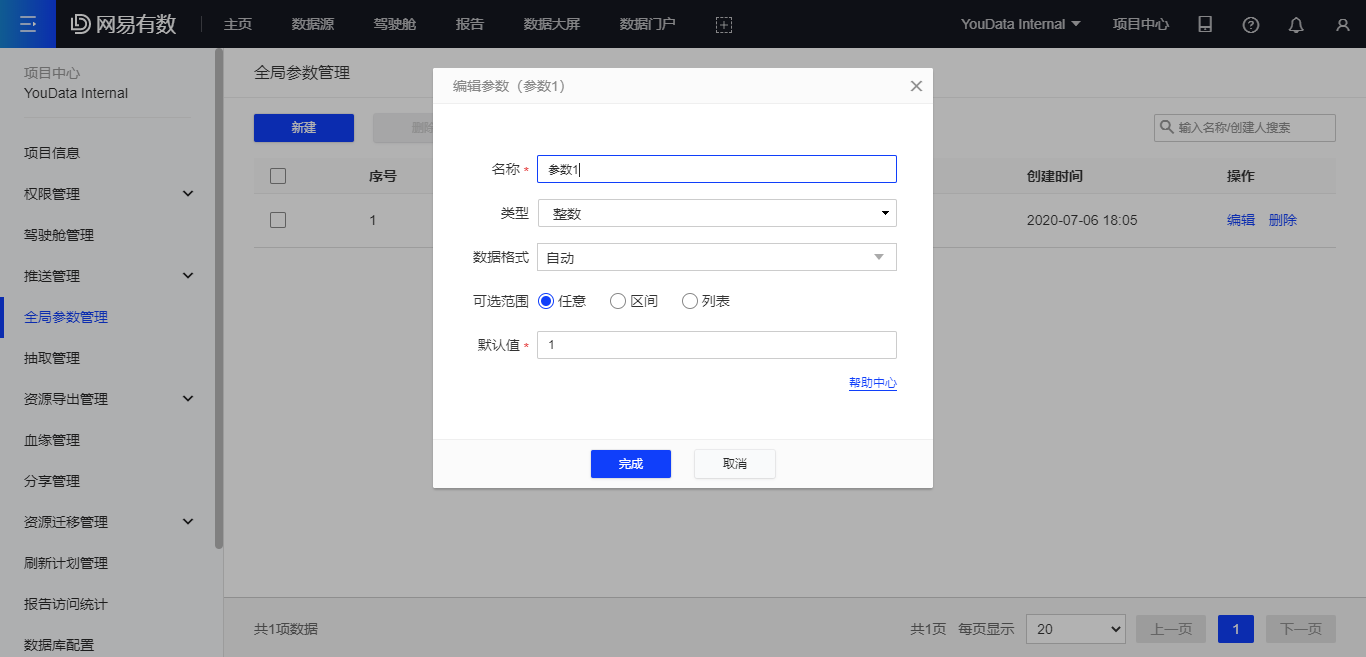This screenshot has height=657, width=1366.
Task: Select the 列表 radio option
Action: click(x=706, y=301)
